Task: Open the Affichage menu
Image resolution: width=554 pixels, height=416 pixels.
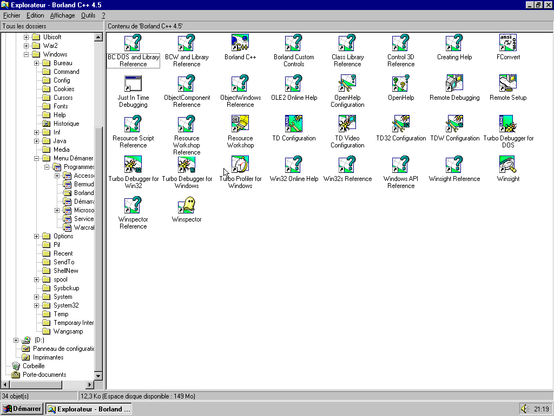Action: [x=63, y=16]
